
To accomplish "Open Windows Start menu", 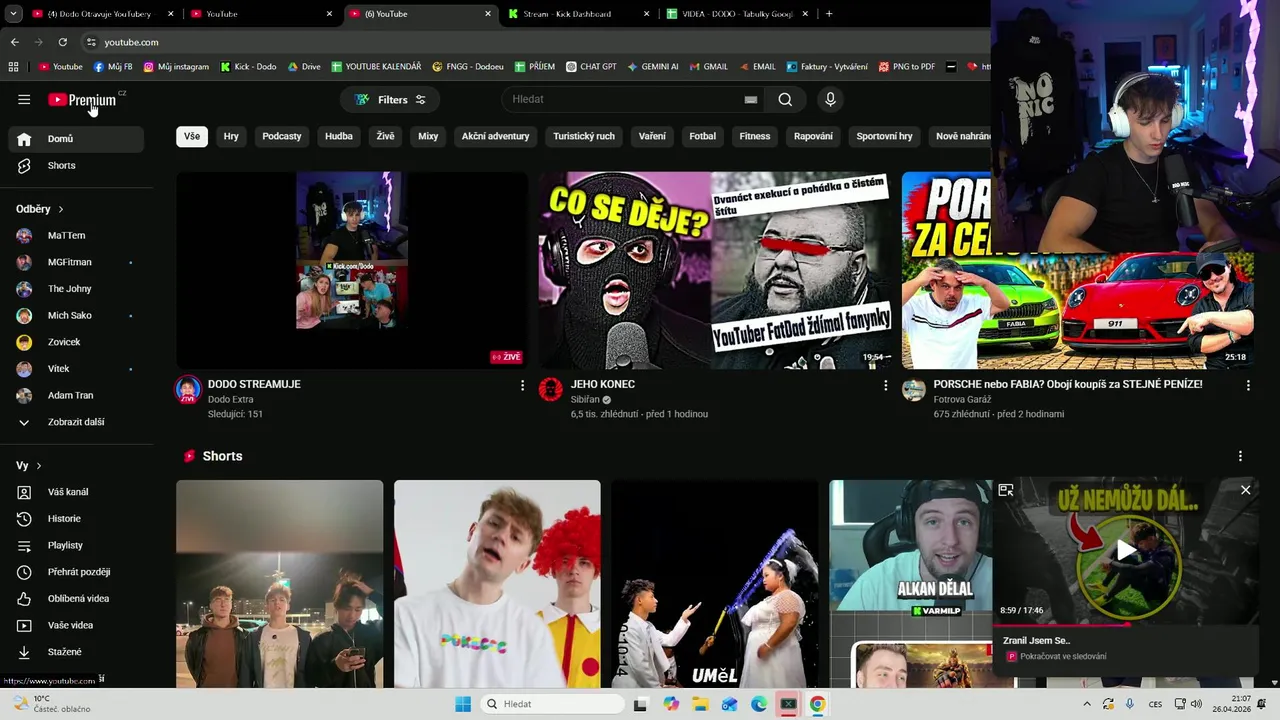I will click(463, 704).
